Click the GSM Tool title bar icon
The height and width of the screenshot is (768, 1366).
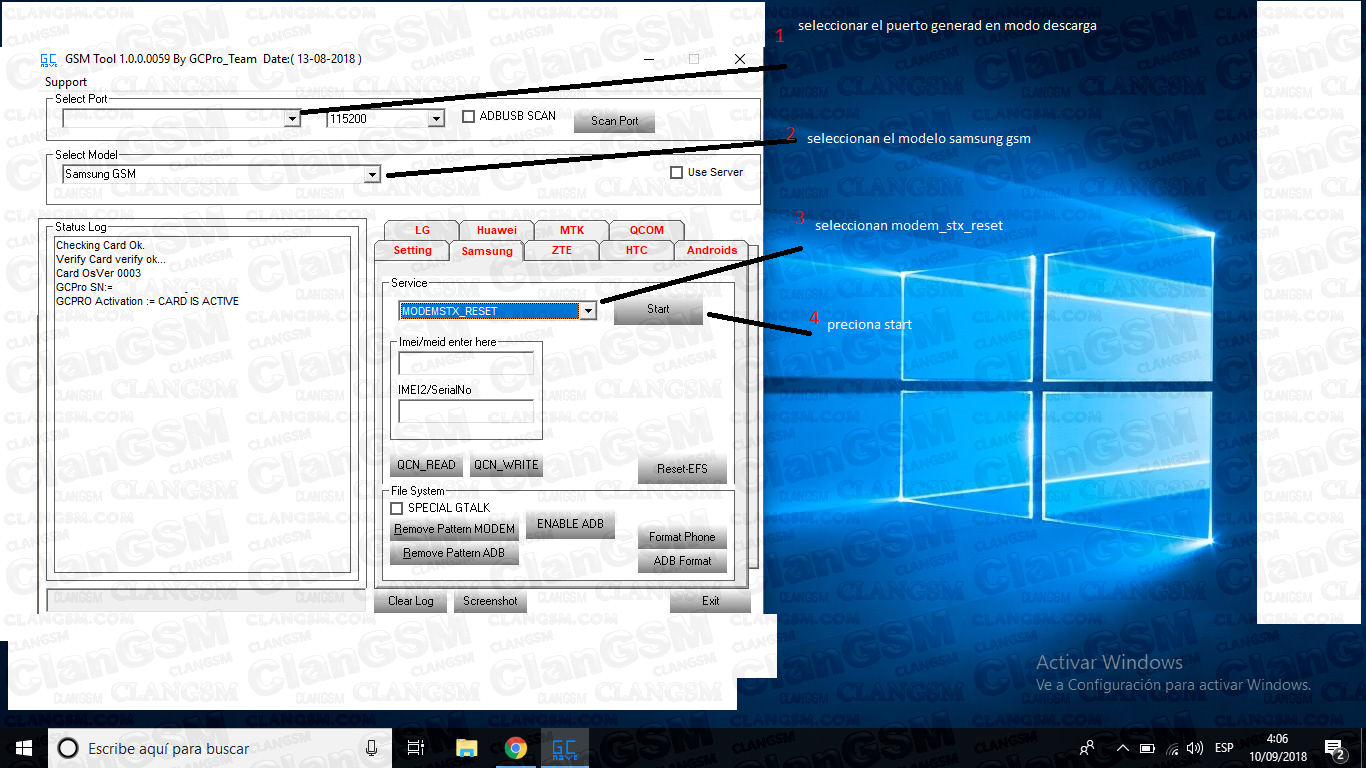48,59
